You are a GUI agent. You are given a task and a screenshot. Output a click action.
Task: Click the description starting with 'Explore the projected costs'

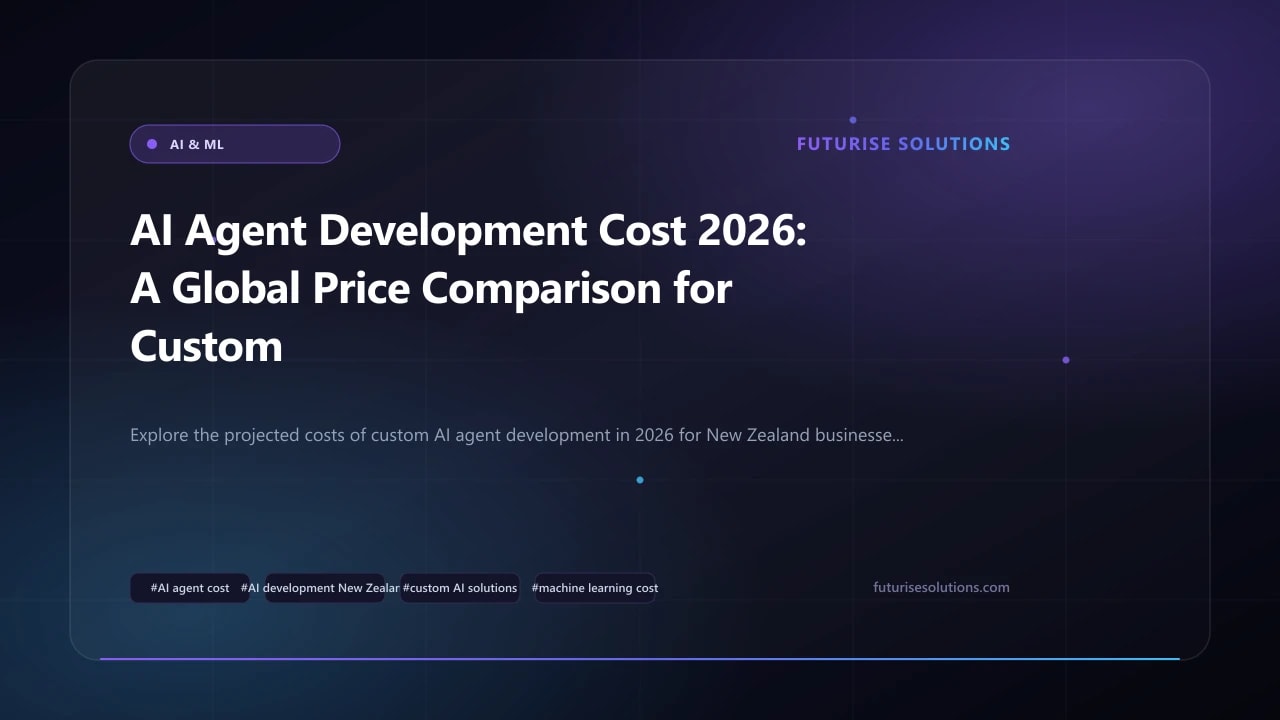[517, 436]
